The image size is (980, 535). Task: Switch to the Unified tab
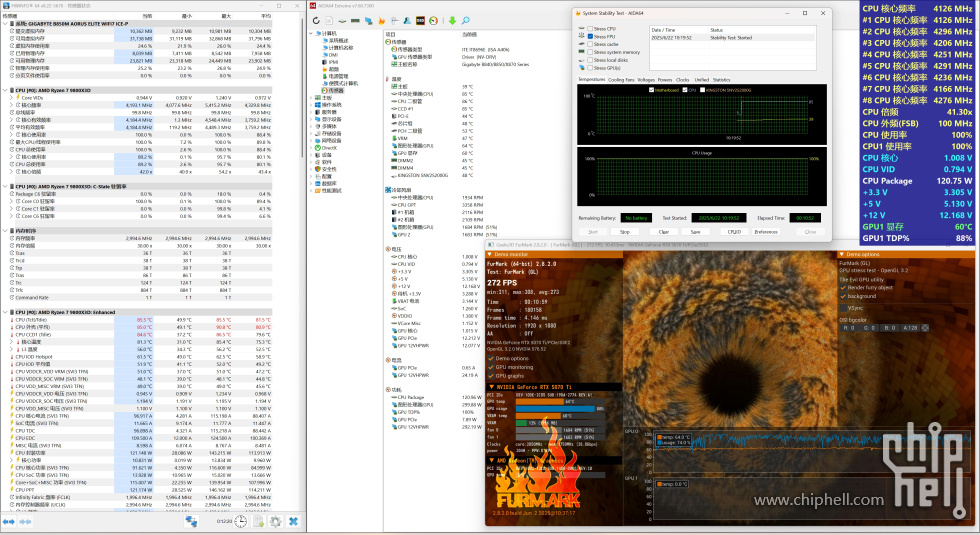click(x=702, y=80)
